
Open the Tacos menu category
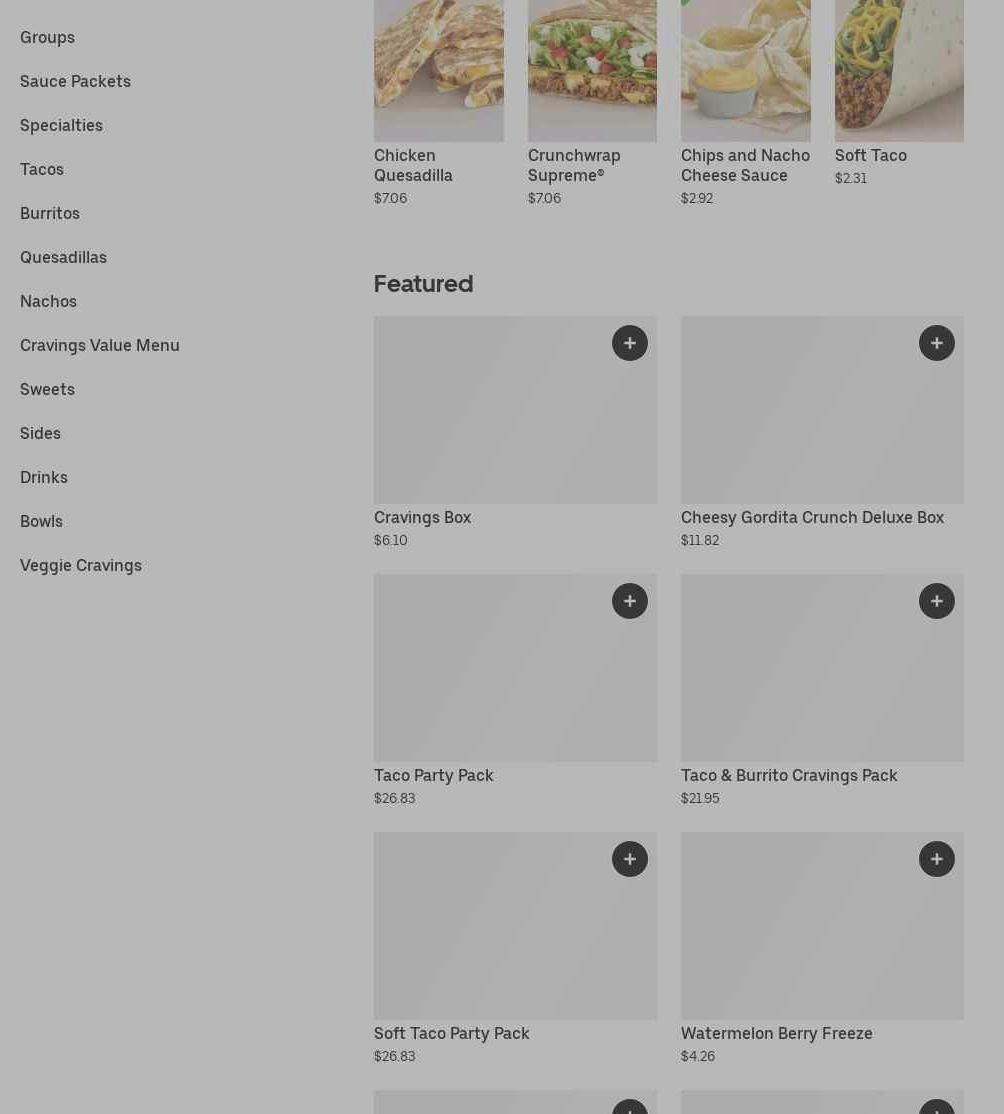pyautogui.click(x=42, y=169)
